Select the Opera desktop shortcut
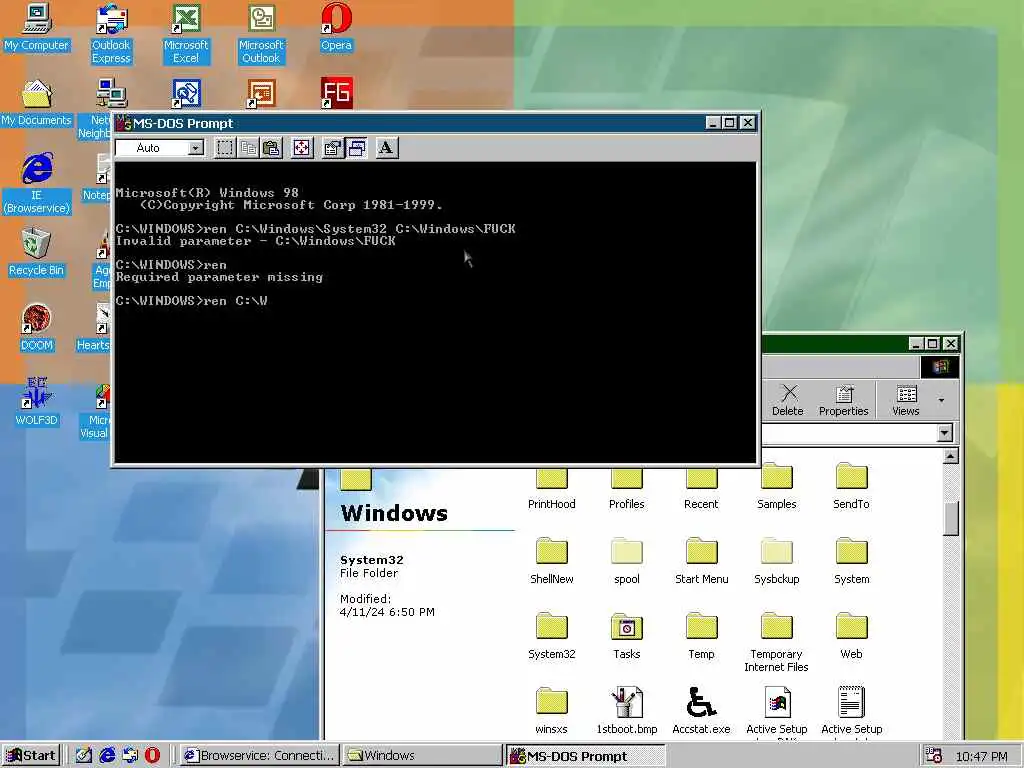1024x768 pixels. pyautogui.click(x=336, y=28)
